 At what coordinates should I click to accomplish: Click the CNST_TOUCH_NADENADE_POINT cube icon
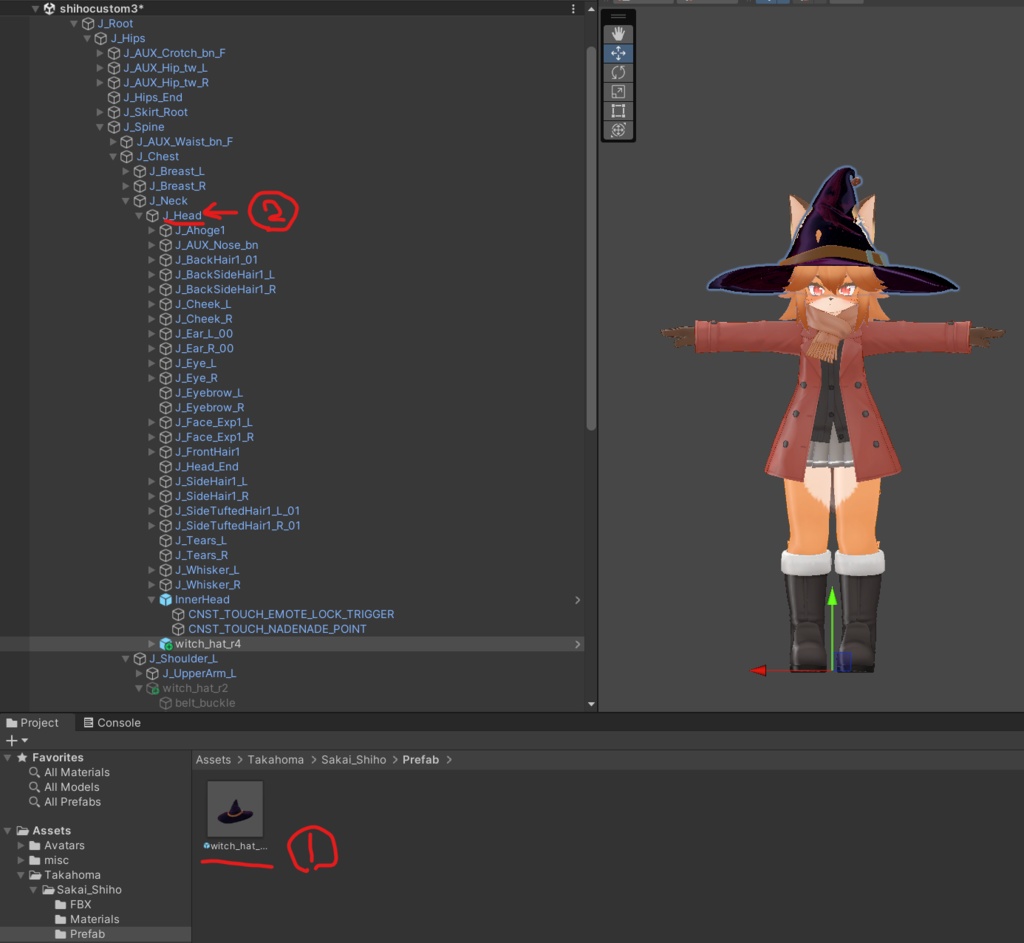click(x=178, y=629)
